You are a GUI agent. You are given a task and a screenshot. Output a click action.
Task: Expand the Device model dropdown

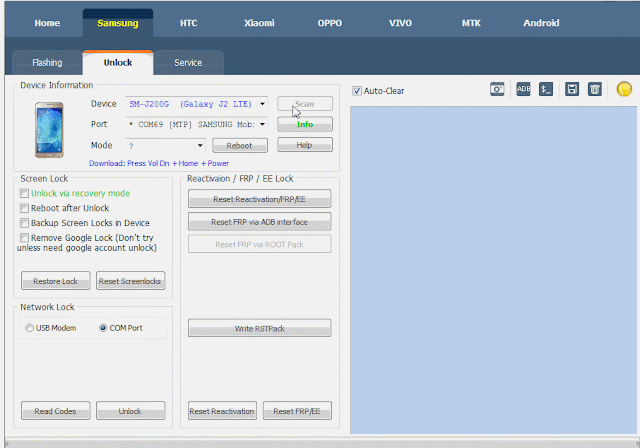point(262,104)
